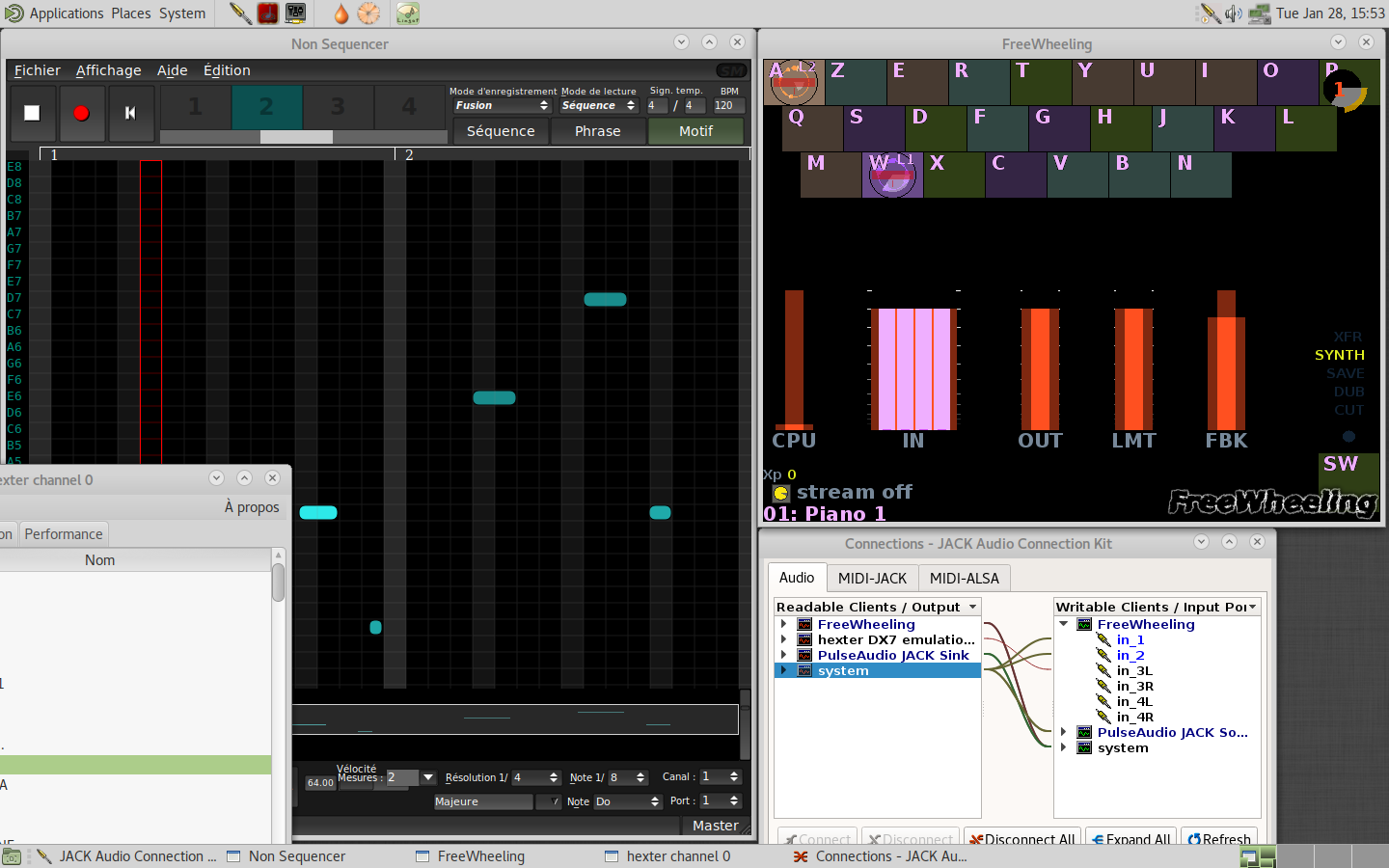The width and height of the screenshot is (1389, 868).
Task: Open the volume speaker tray icon
Action: point(1233,14)
